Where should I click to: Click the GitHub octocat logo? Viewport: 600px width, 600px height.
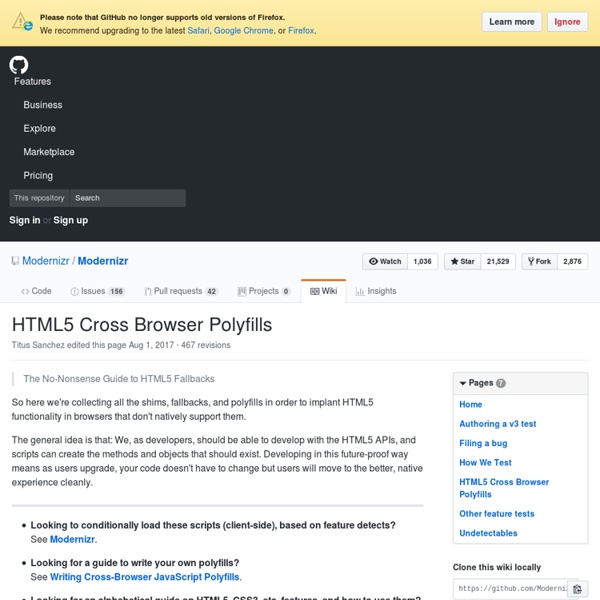(x=19, y=65)
